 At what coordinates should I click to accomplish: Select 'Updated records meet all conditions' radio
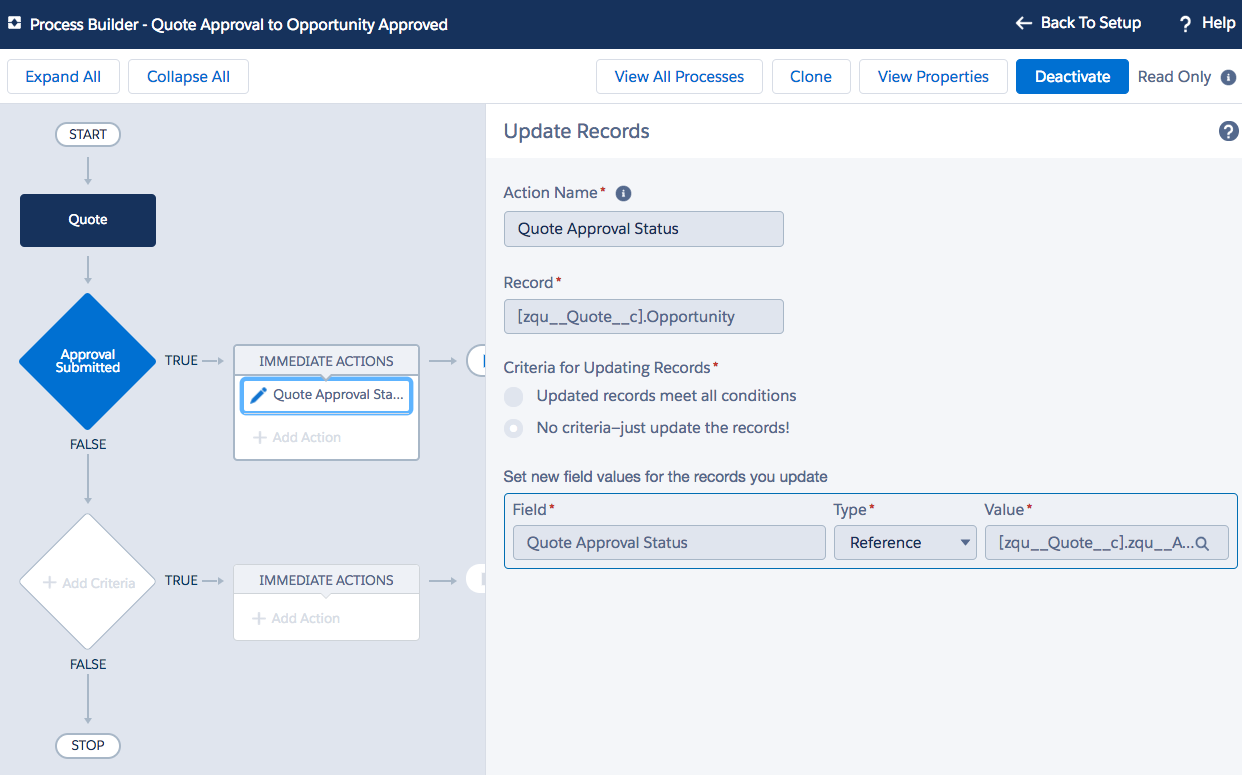pyautogui.click(x=513, y=396)
